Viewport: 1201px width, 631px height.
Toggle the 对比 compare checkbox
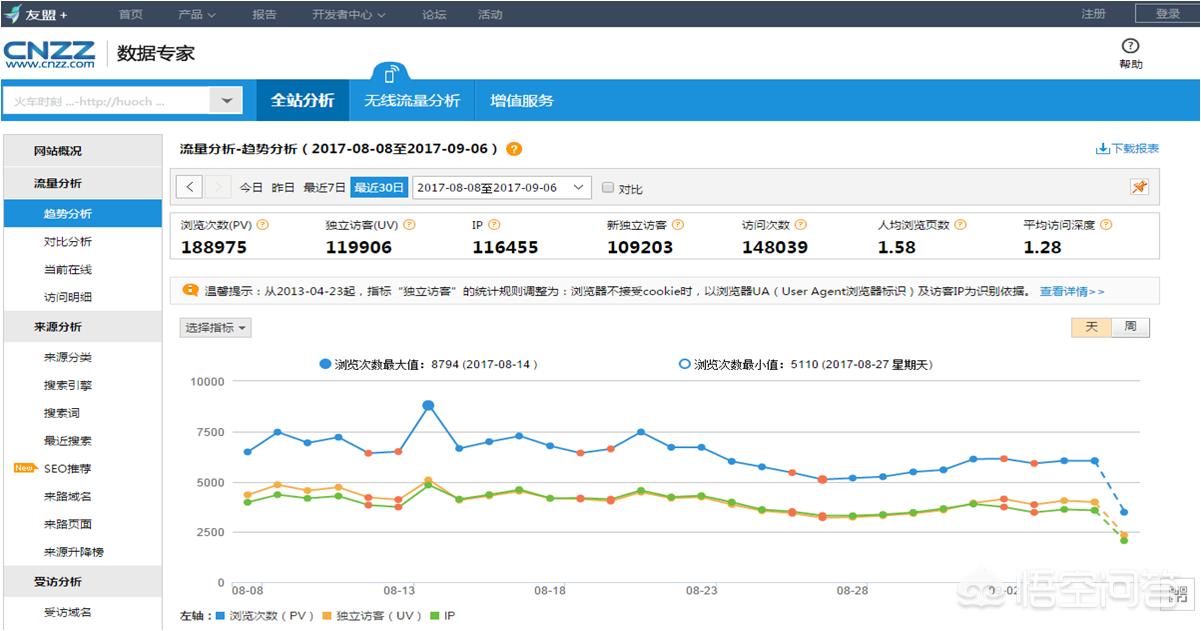coord(607,187)
